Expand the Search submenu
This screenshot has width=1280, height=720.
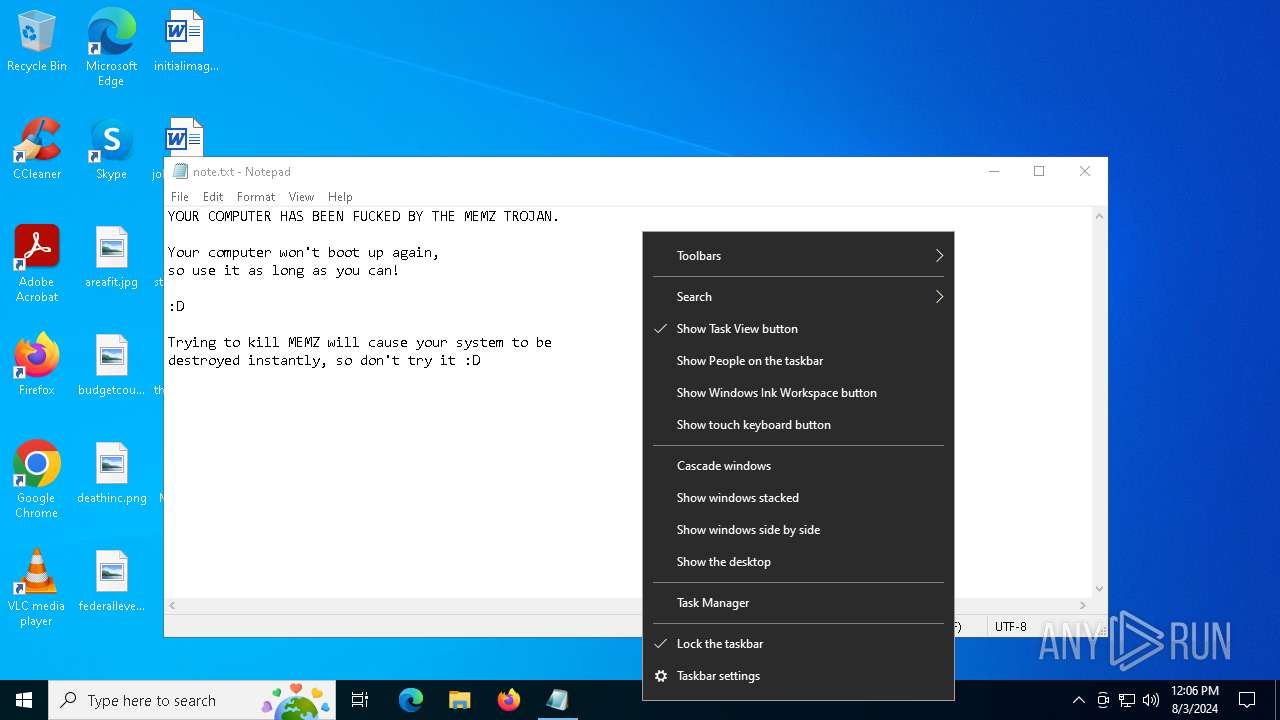pyautogui.click(x=798, y=297)
